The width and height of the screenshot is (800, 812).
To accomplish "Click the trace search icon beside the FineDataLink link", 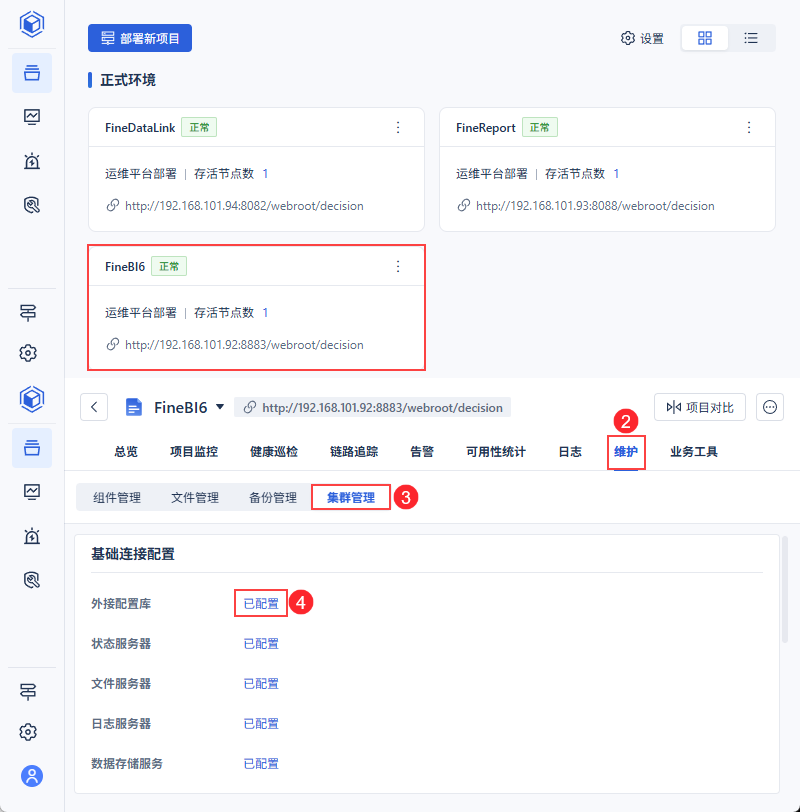I will click(32, 205).
